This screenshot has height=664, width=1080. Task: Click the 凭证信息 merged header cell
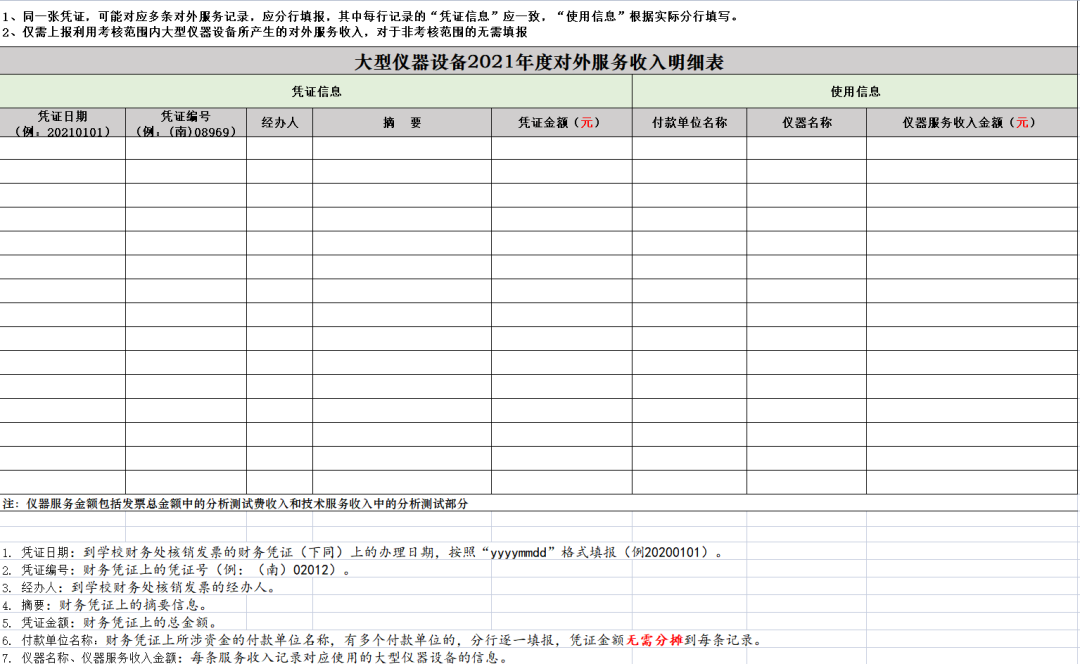(x=316, y=92)
